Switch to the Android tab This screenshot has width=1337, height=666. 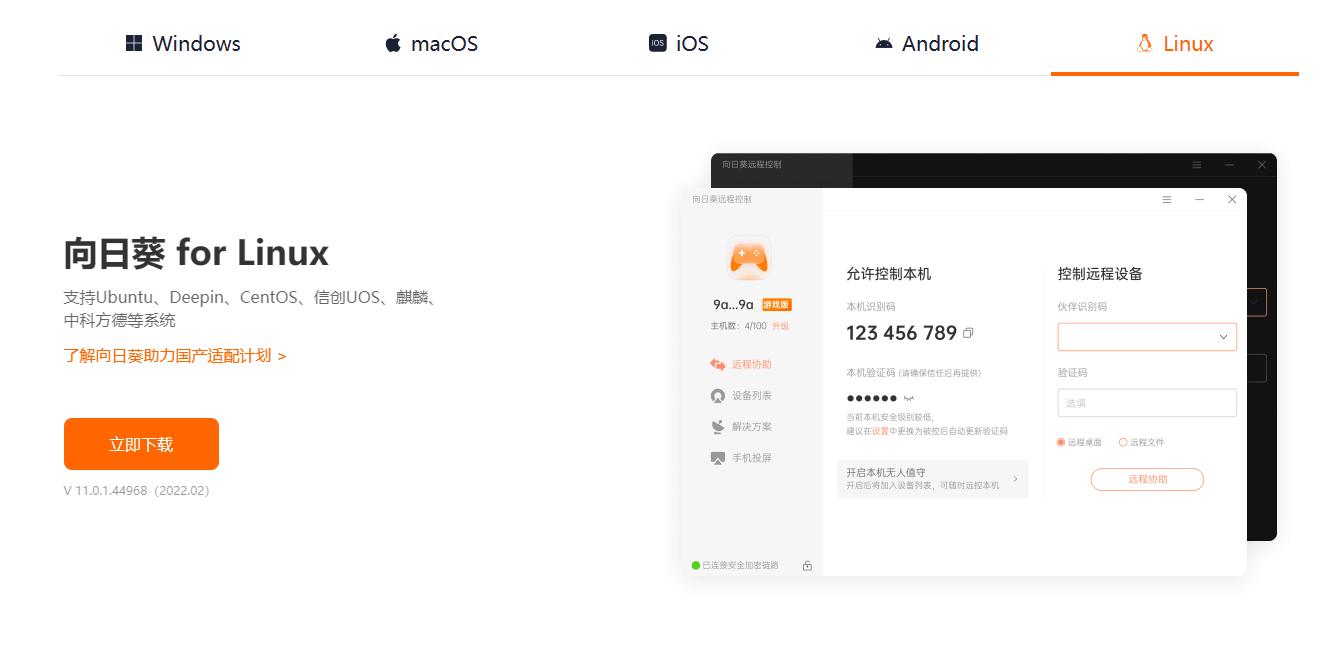(926, 43)
